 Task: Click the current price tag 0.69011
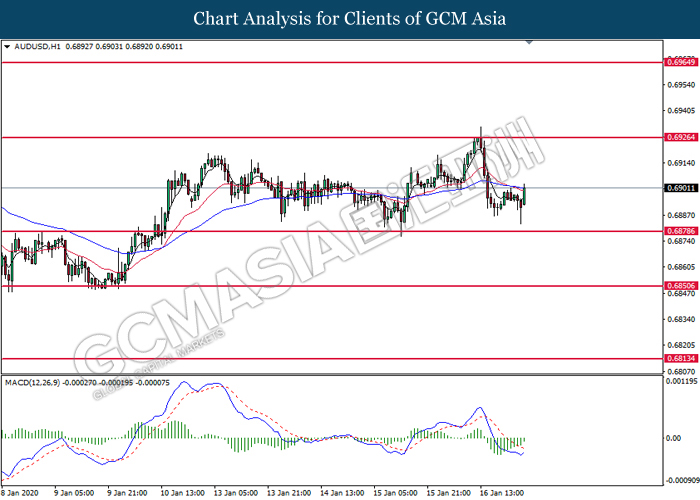pos(678,188)
